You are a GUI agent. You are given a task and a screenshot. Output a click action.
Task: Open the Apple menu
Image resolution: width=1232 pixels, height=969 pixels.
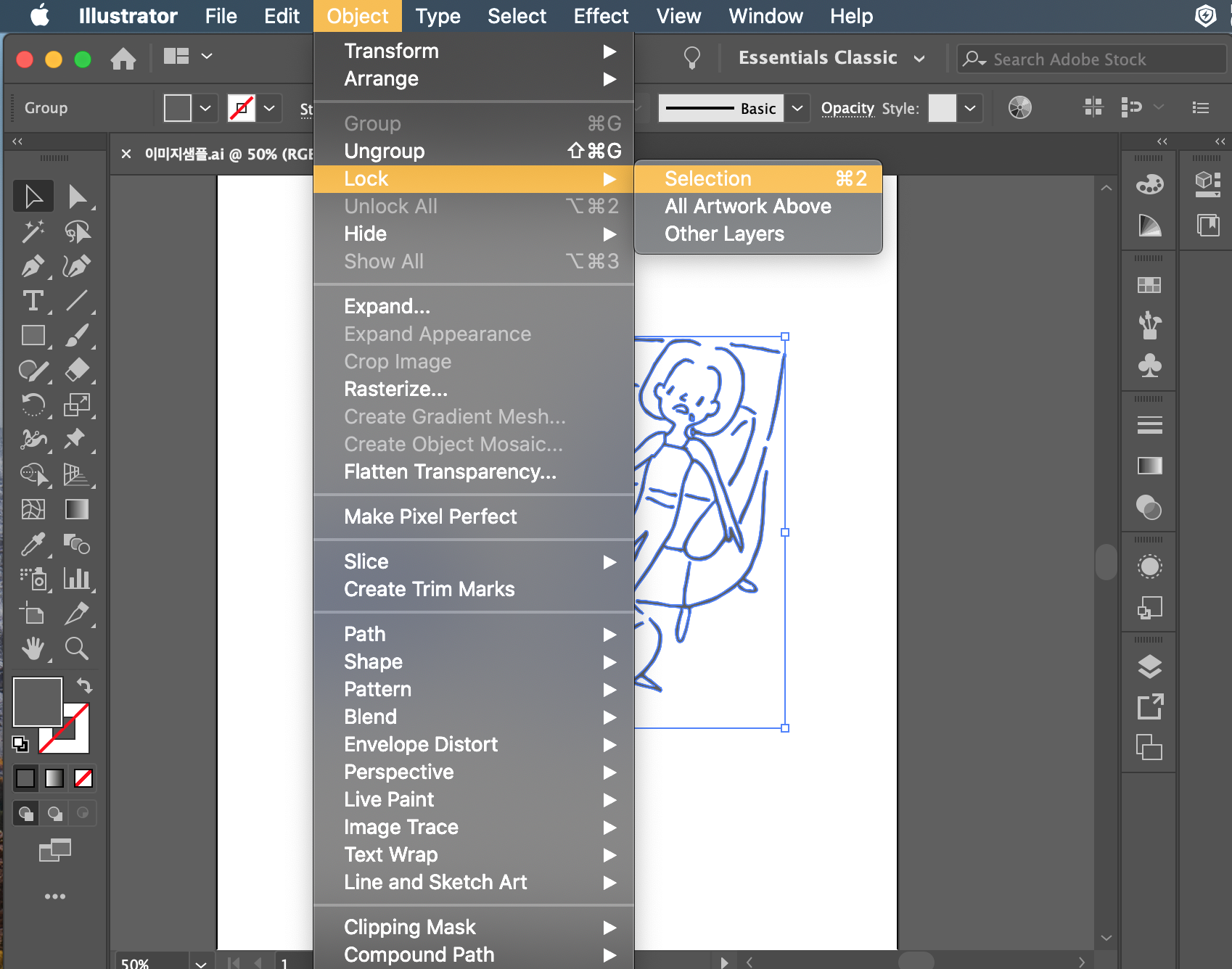coord(40,16)
